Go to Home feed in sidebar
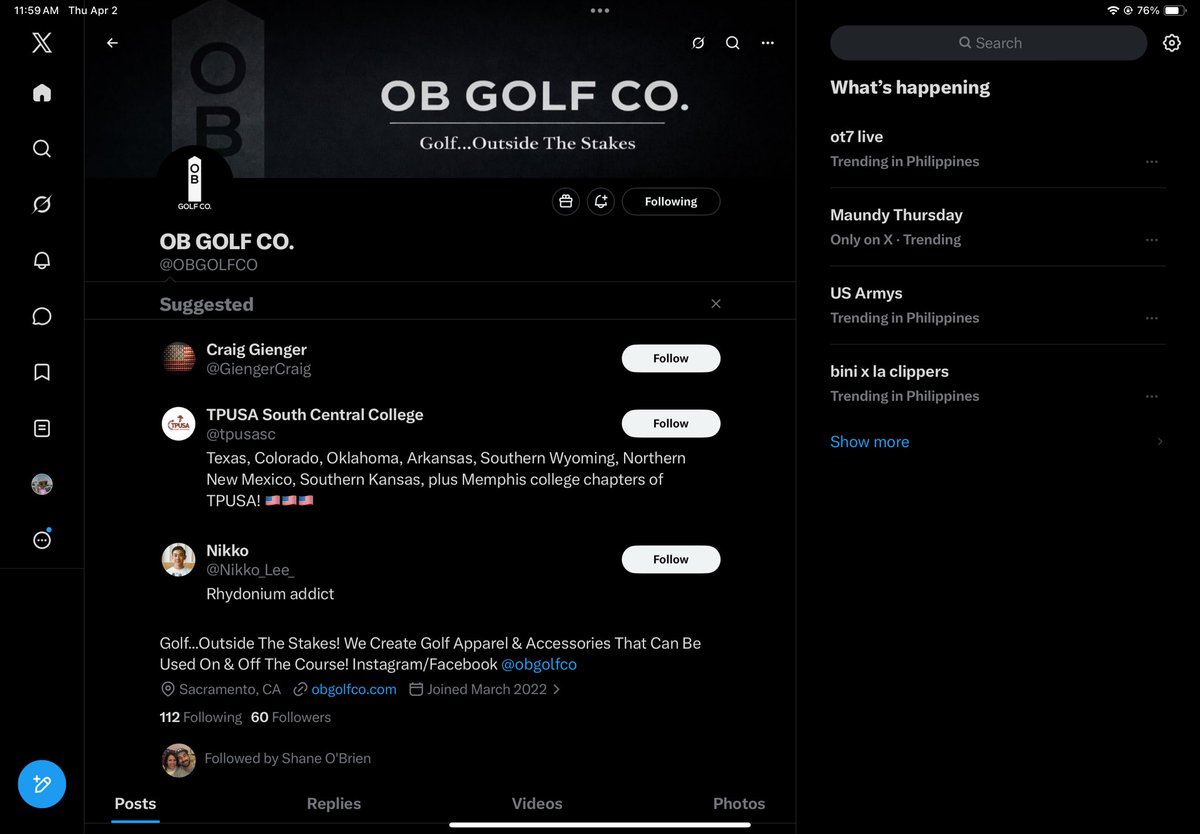The image size is (1200, 834). (42, 93)
